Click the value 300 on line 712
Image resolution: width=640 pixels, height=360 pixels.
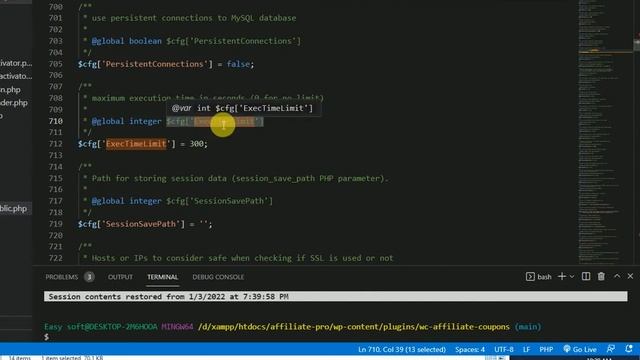coord(197,144)
